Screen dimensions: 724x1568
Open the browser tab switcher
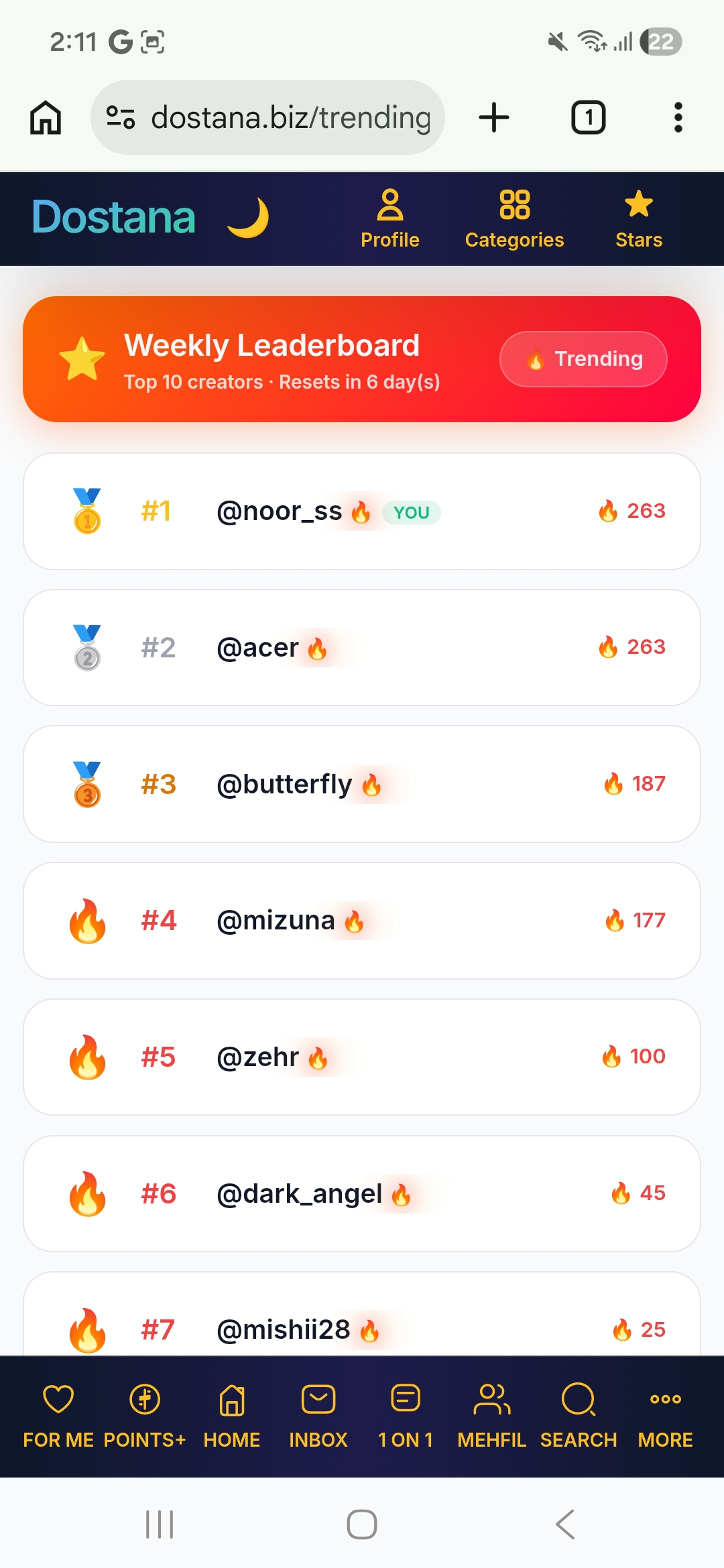589,117
